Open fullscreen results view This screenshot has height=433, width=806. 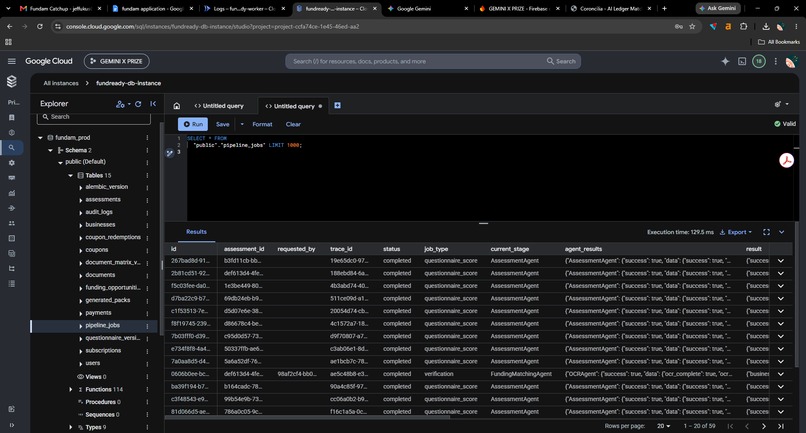tap(766, 232)
